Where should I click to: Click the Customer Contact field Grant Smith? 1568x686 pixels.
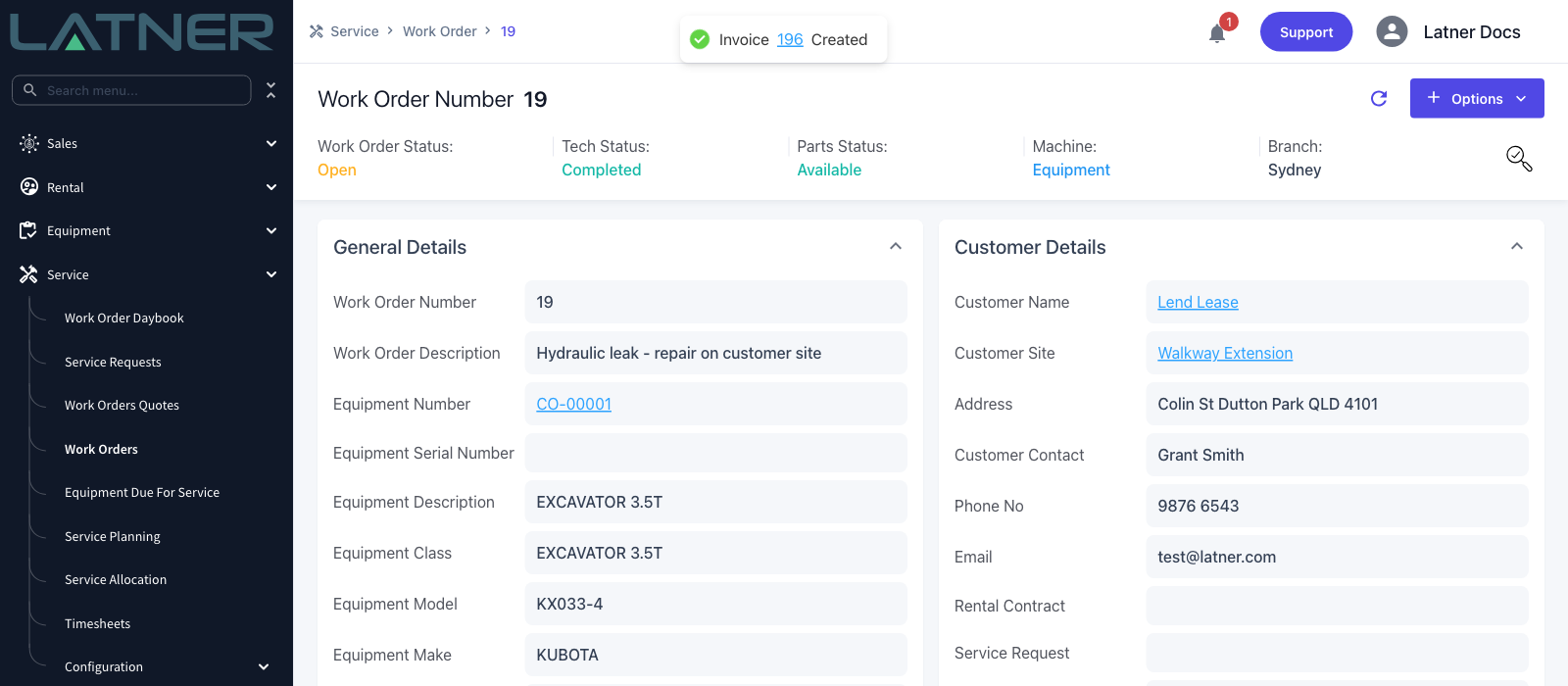1337,455
